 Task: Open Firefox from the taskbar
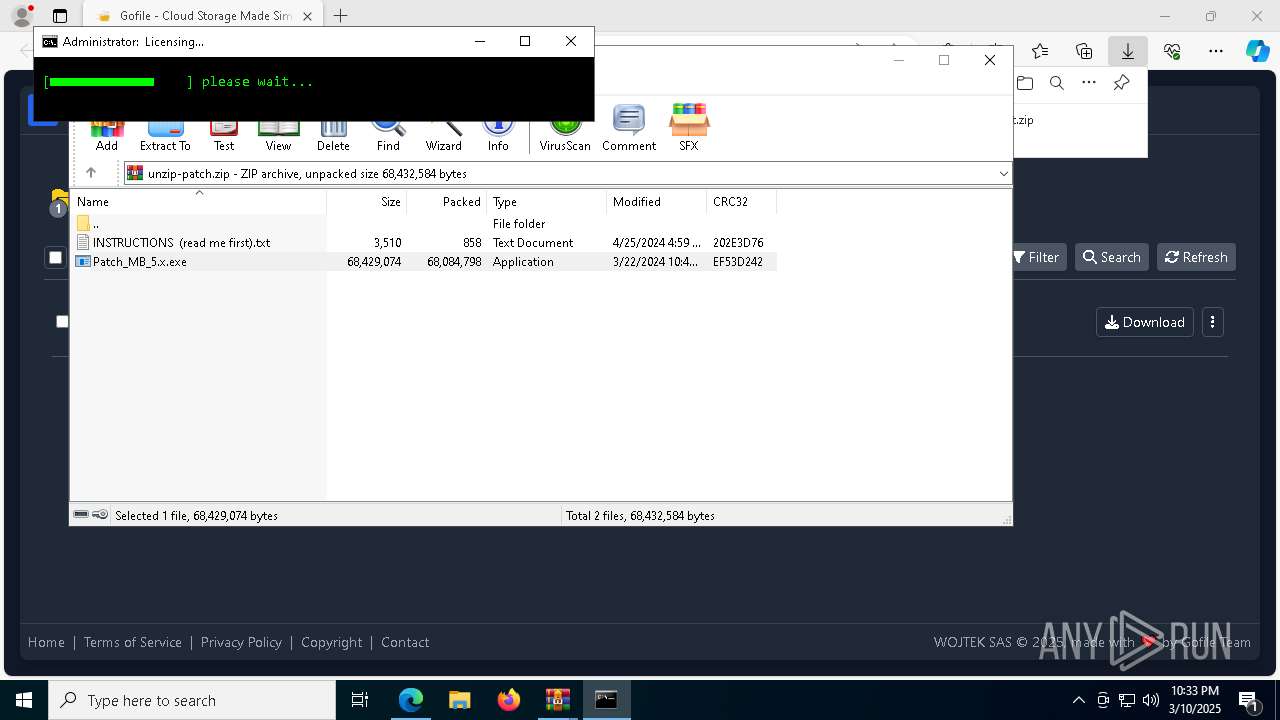[x=508, y=700]
